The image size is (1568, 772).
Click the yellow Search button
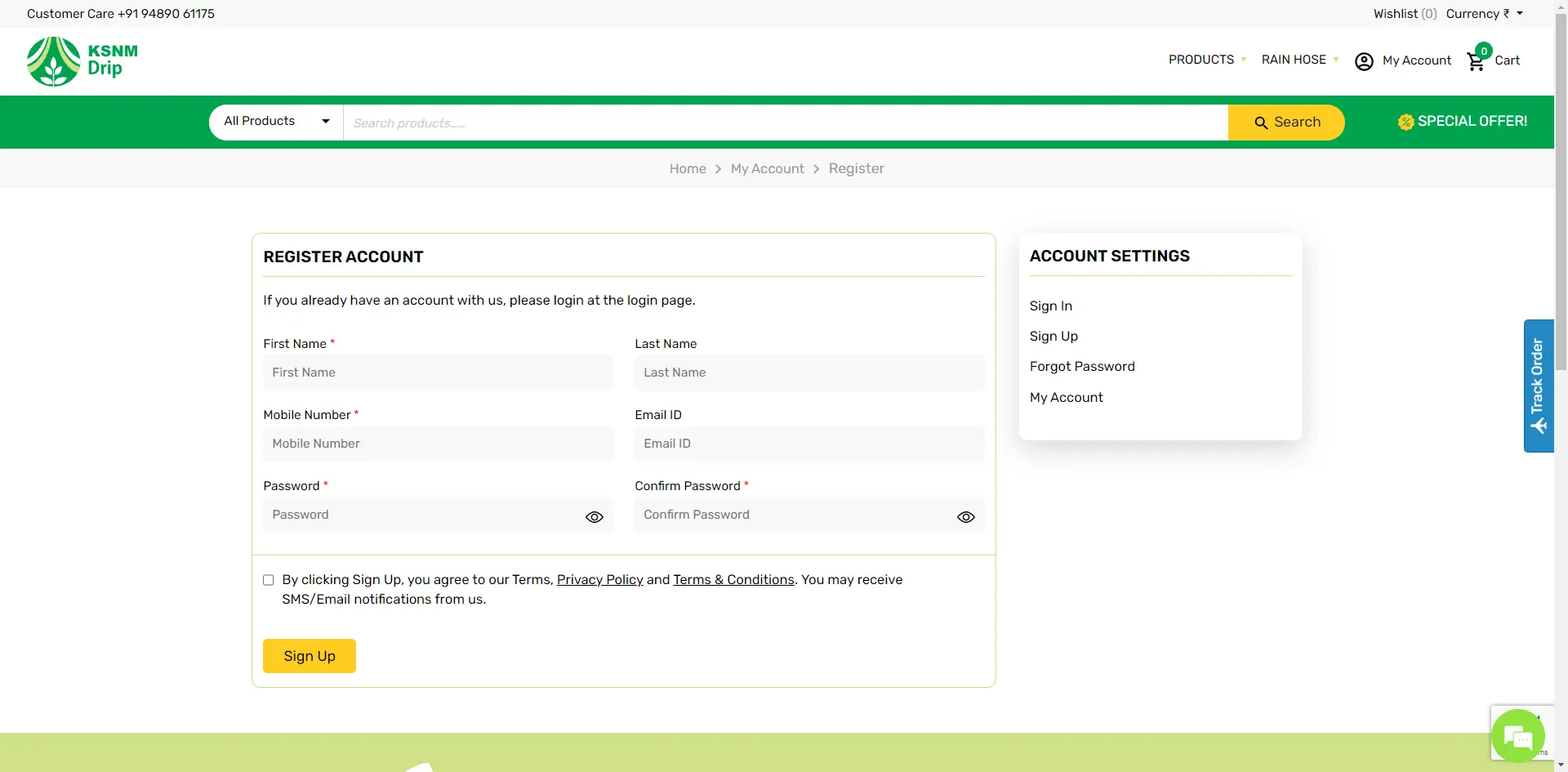1286,123
